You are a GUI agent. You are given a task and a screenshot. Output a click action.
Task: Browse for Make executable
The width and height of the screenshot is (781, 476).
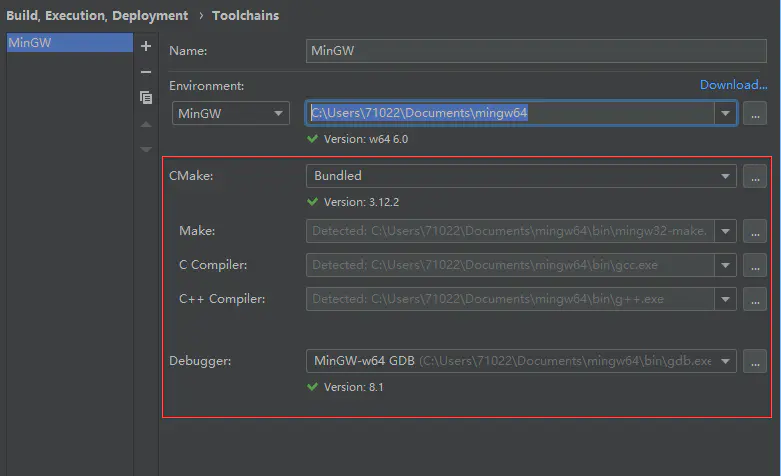tap(755, 231)
